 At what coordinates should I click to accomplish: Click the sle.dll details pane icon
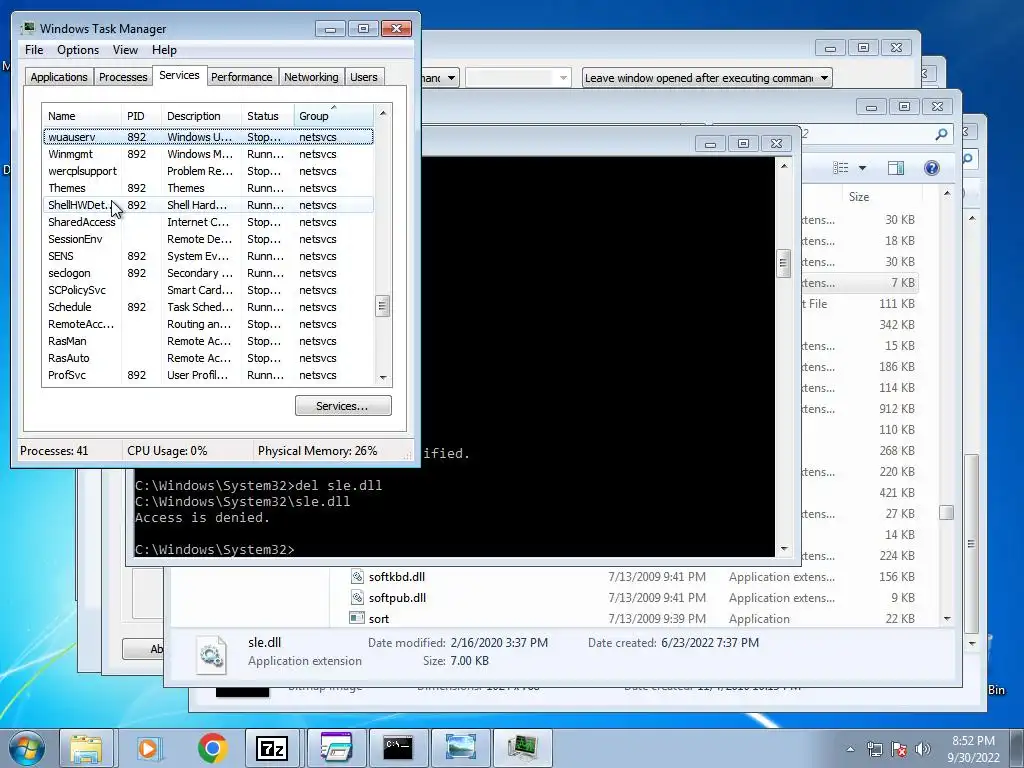click(x=212, y=654)
